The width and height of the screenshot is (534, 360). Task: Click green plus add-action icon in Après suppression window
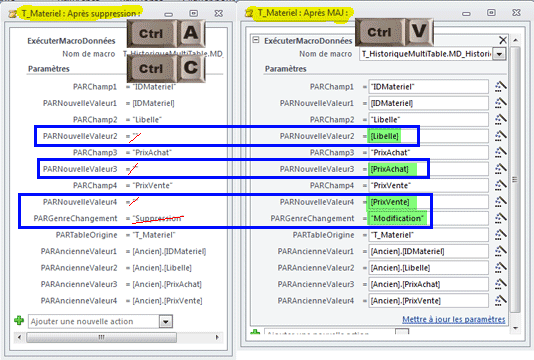coord(19,320)
